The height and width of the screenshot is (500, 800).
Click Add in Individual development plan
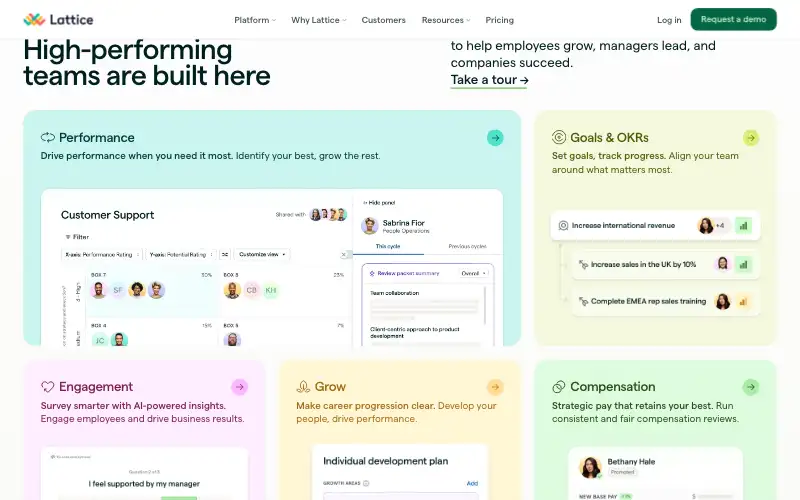472,483
